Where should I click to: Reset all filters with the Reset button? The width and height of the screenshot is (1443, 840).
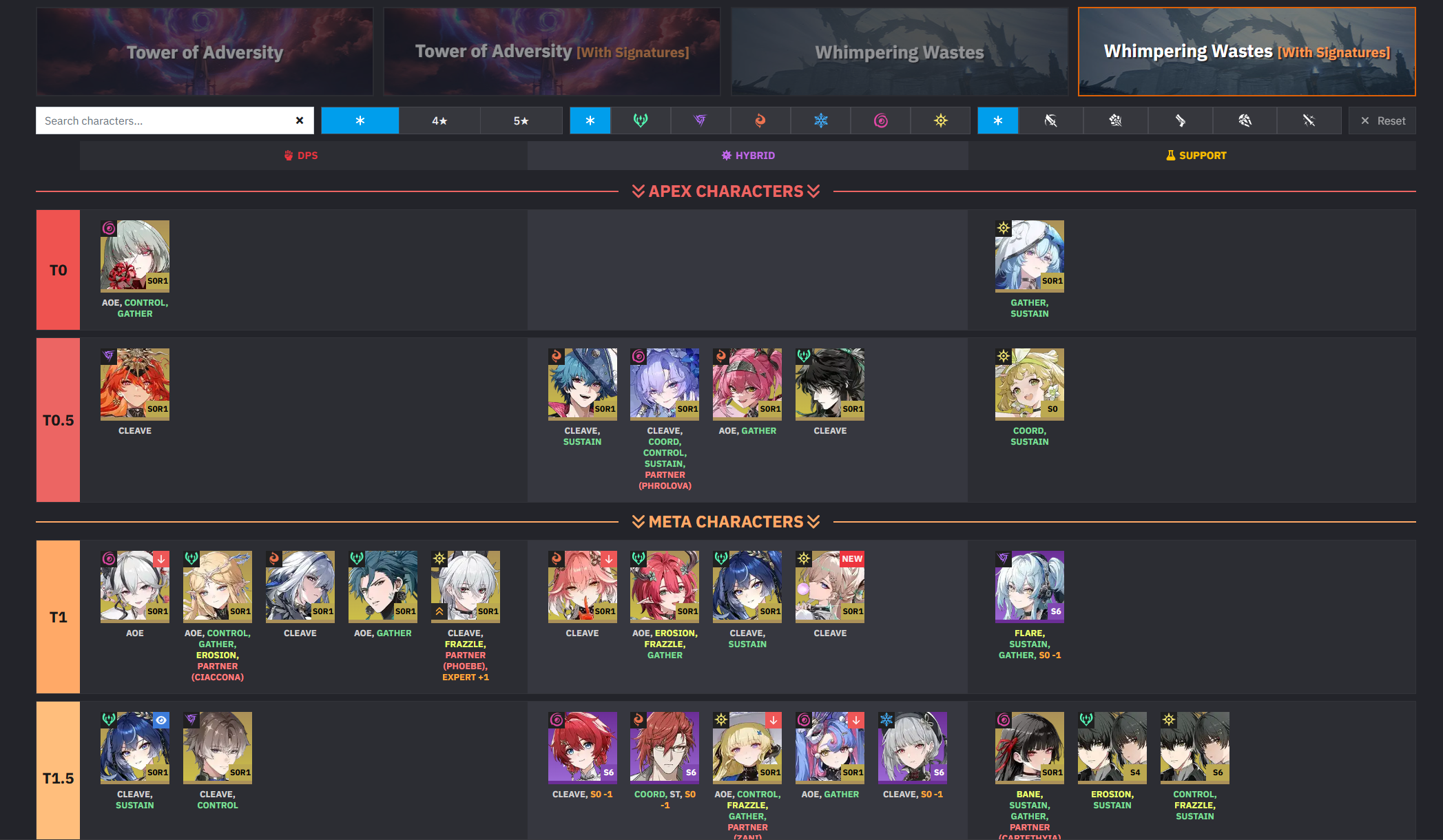click(x=1382, y=120)
